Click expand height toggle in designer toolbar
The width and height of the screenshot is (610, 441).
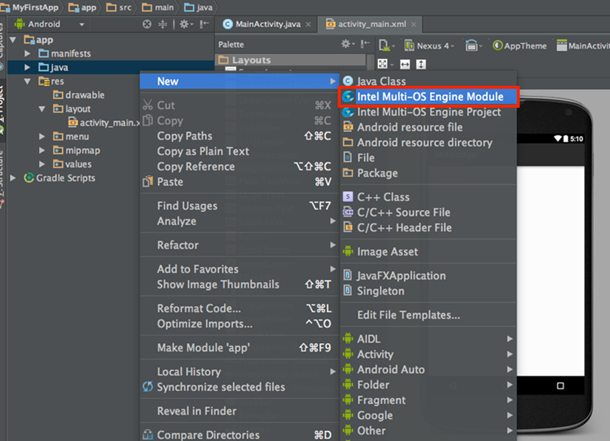point(421,64)
